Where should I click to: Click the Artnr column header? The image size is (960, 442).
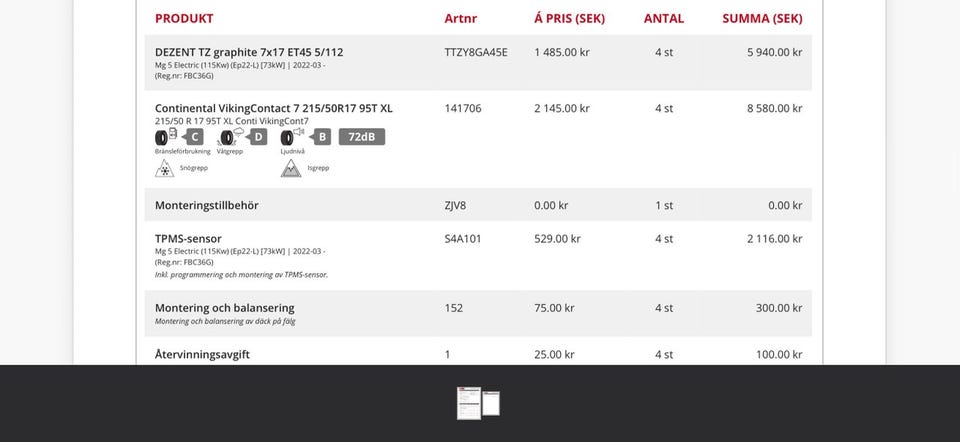(x=460, y=18)
